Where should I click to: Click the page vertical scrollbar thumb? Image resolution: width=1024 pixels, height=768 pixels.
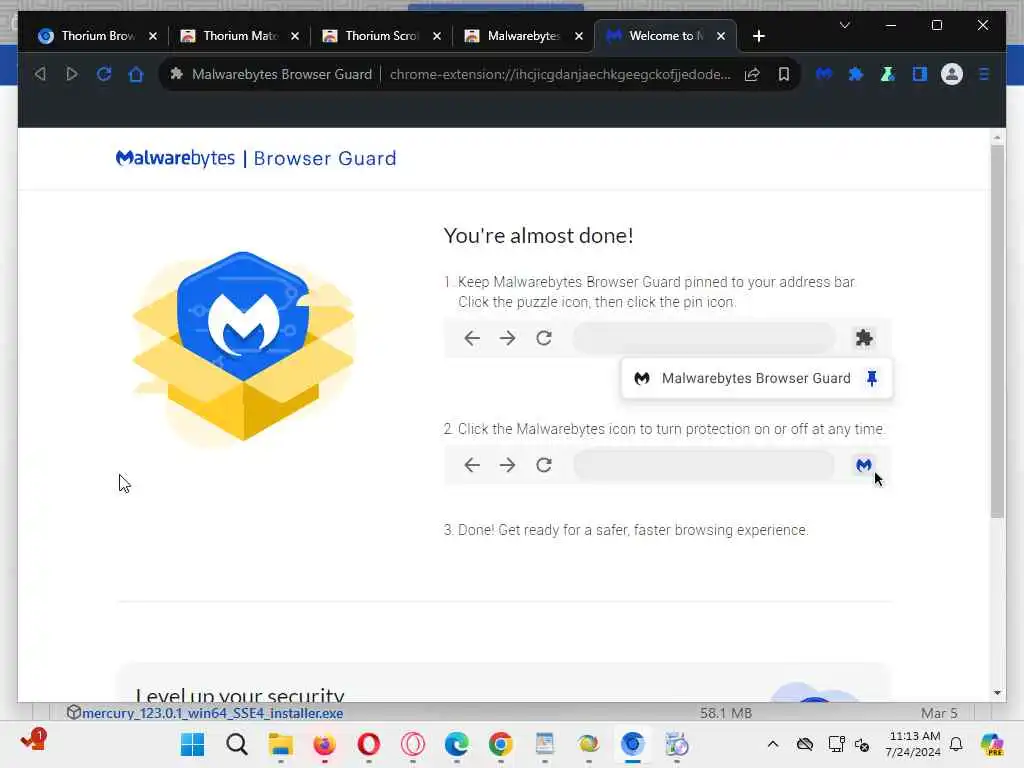point(997,332)
